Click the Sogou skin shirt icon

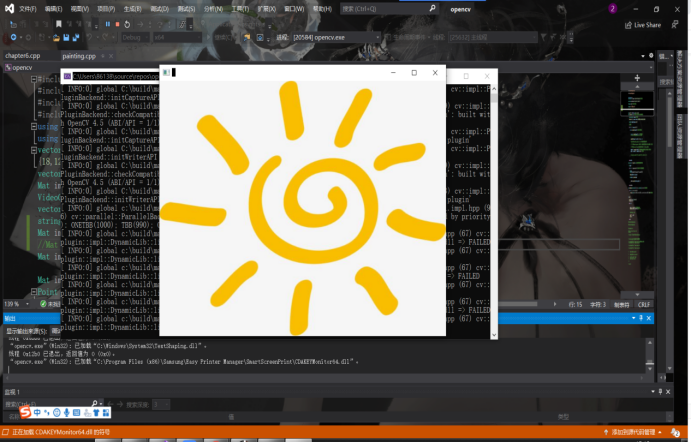(96, 412)
